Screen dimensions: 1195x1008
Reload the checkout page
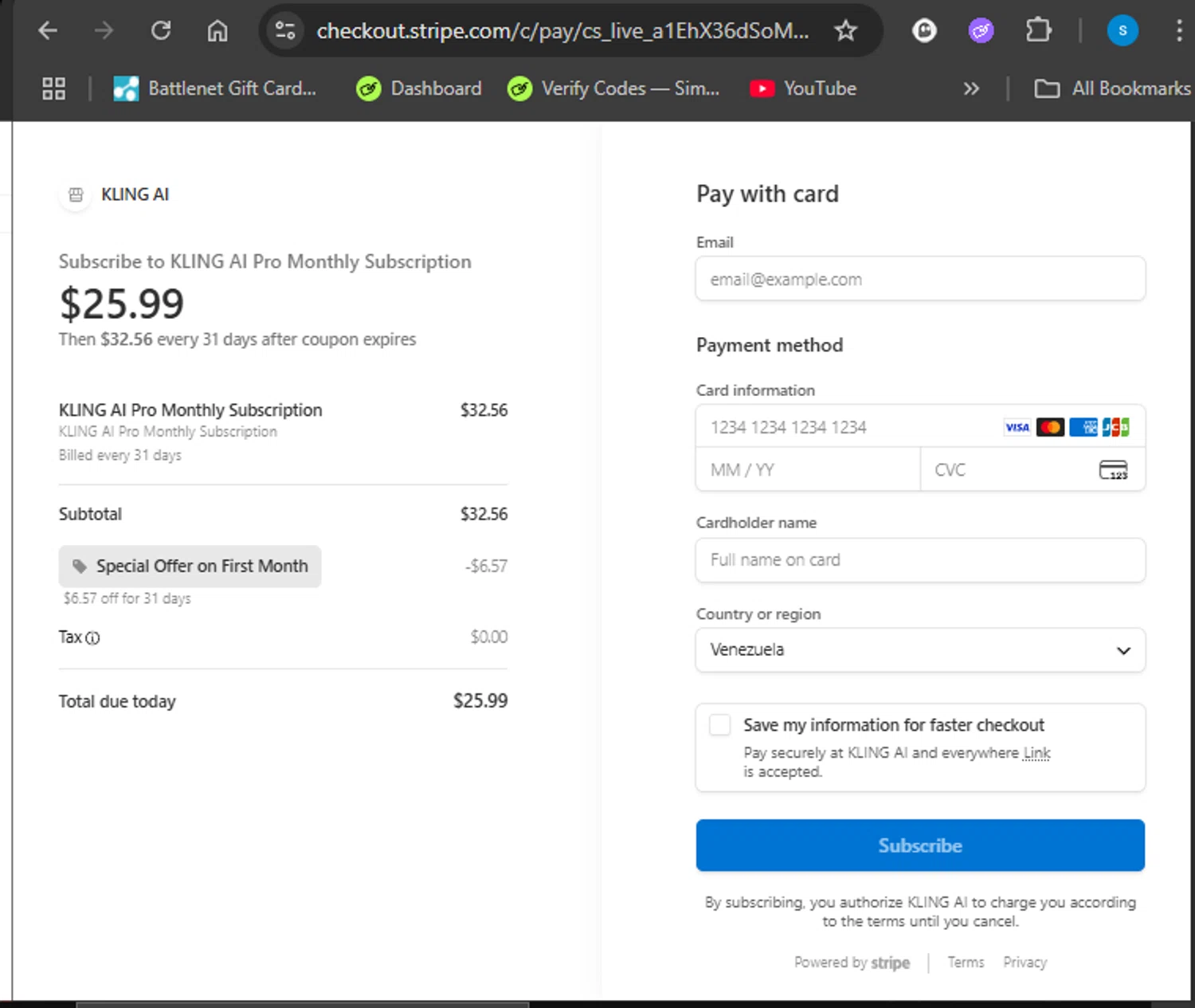[x=161, y=31]
